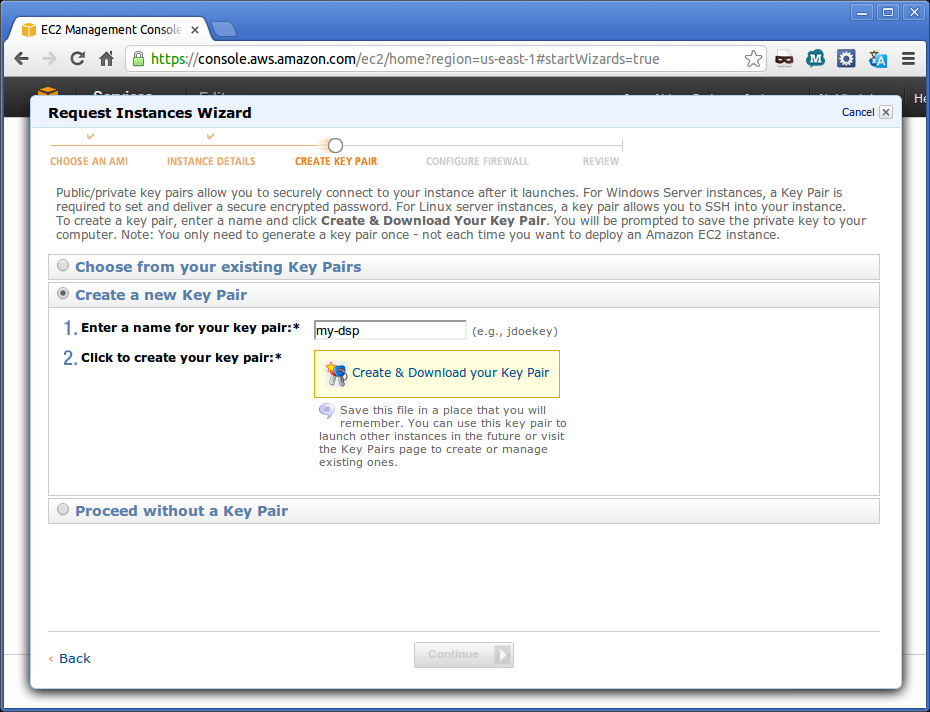Open the blue gear extension icon
This screenshot has height=712, width=930.
pyautogui.click(x=846, y=59)
